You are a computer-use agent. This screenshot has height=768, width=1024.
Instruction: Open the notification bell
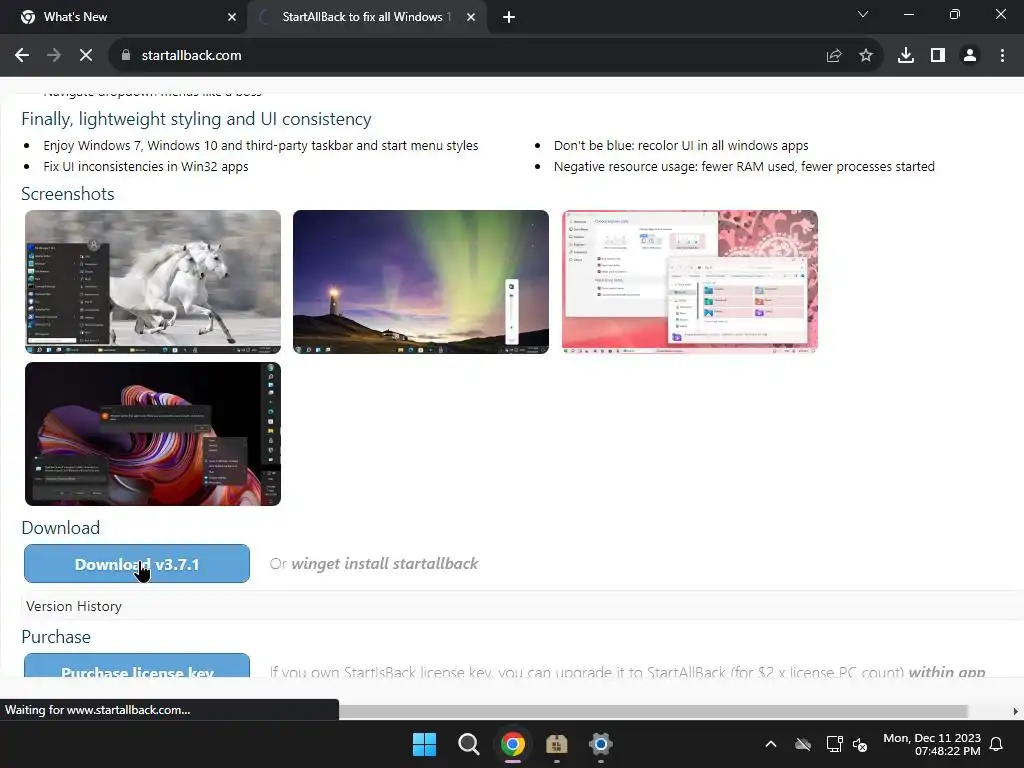(x=997, y=744)
